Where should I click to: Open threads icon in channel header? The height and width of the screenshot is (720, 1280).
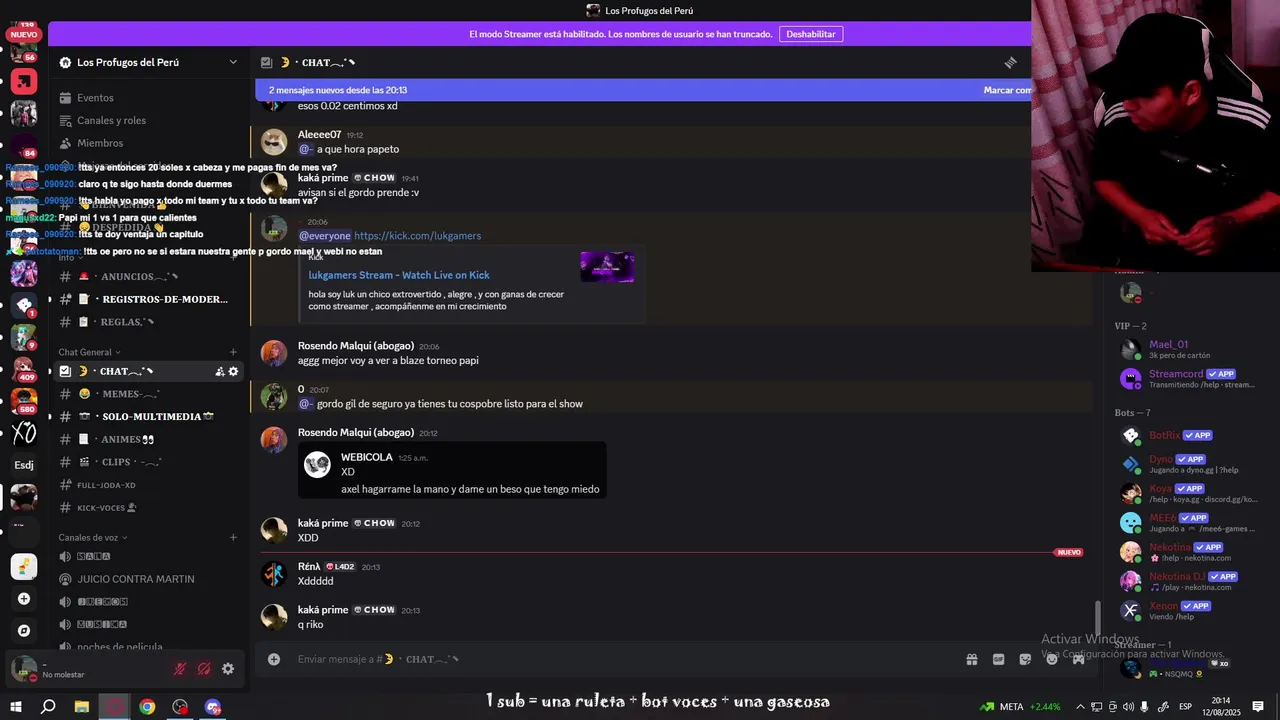pos(1010,62)
